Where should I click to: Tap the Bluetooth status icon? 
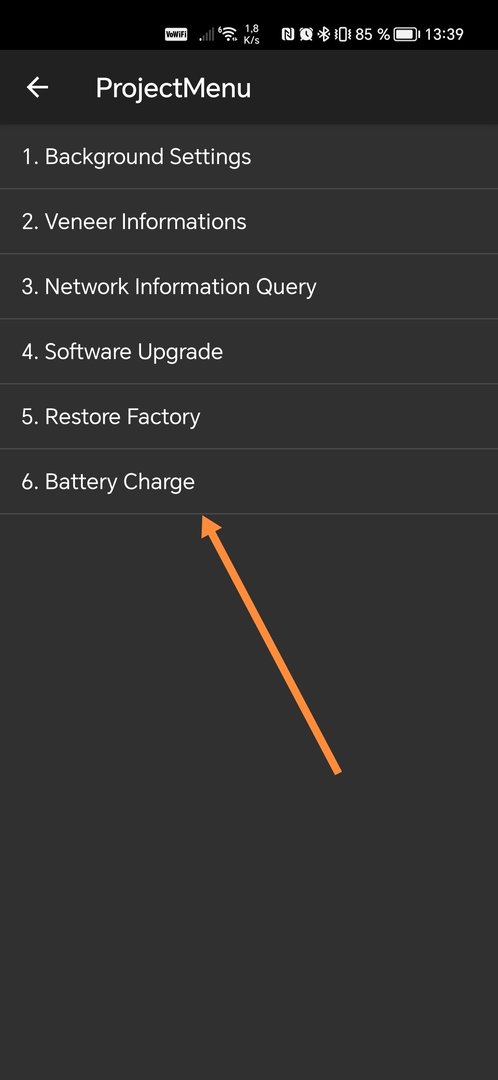(324, 34)
